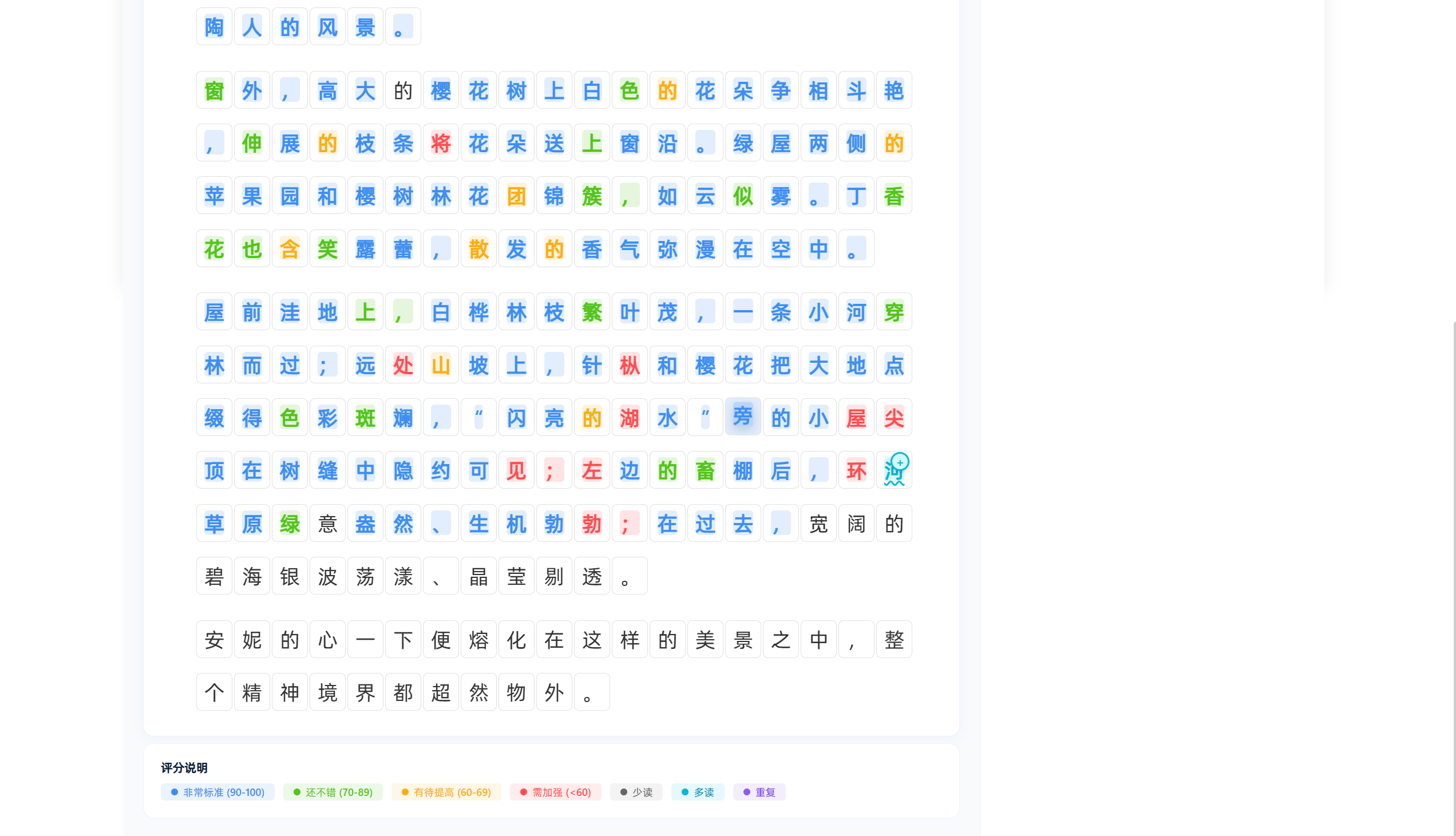Click the orange 团 character tile
The height and width of the screenshot is (836, 1456).
[516, 195]
